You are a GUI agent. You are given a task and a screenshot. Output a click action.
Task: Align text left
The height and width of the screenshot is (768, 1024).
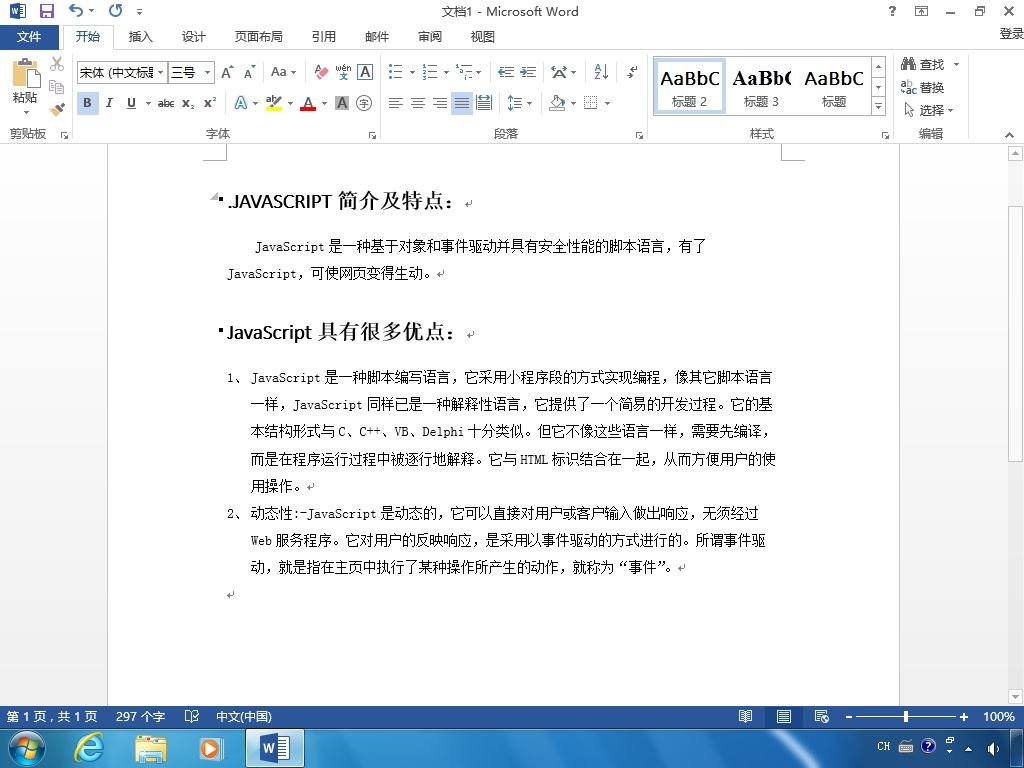395,103
